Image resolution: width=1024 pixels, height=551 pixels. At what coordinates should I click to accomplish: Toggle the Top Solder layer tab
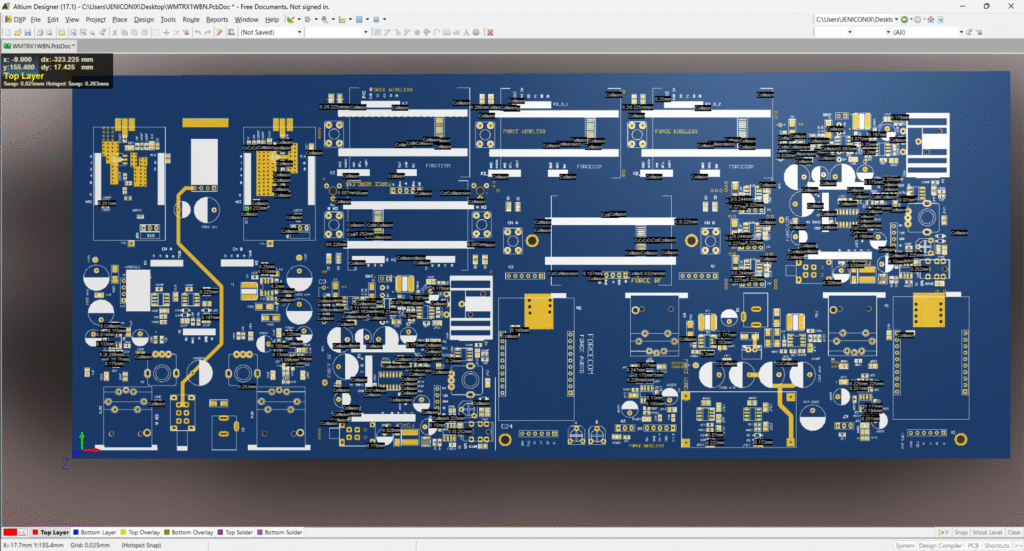[x=238, y=533]
